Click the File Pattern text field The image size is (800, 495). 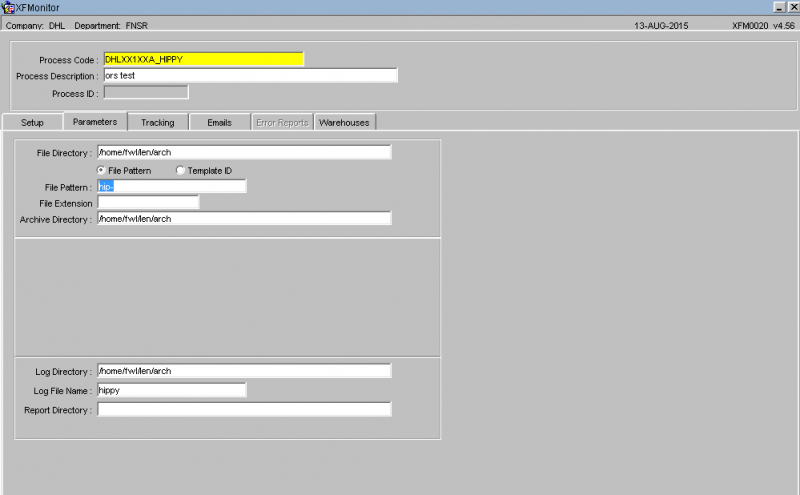point(172,186)
